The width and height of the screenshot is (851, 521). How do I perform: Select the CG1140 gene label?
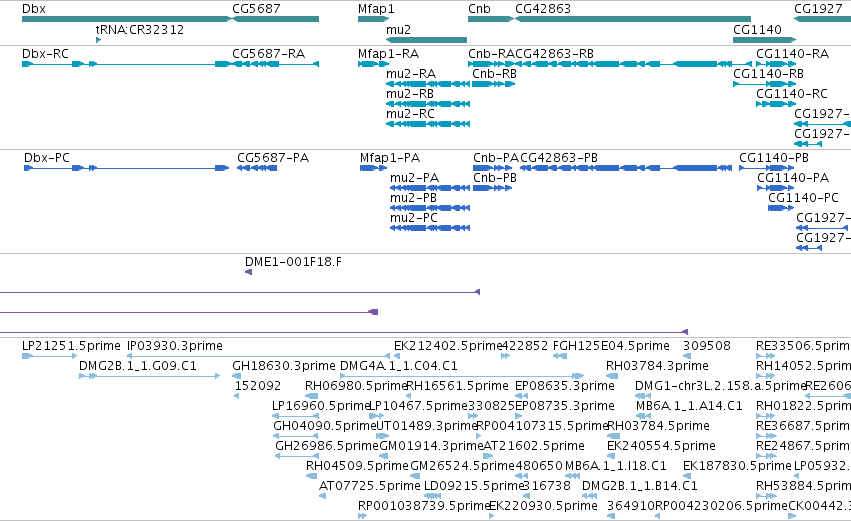(x=757, y=29)
